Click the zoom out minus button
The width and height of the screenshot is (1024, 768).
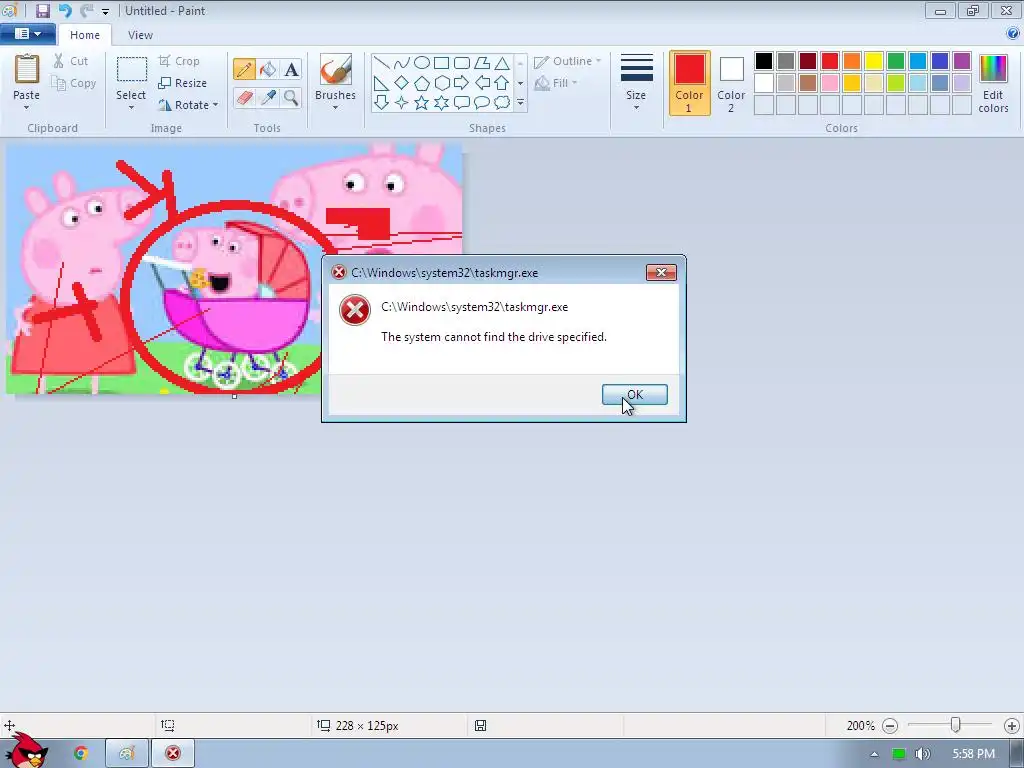pyautogui.click(x=890, y=726)
